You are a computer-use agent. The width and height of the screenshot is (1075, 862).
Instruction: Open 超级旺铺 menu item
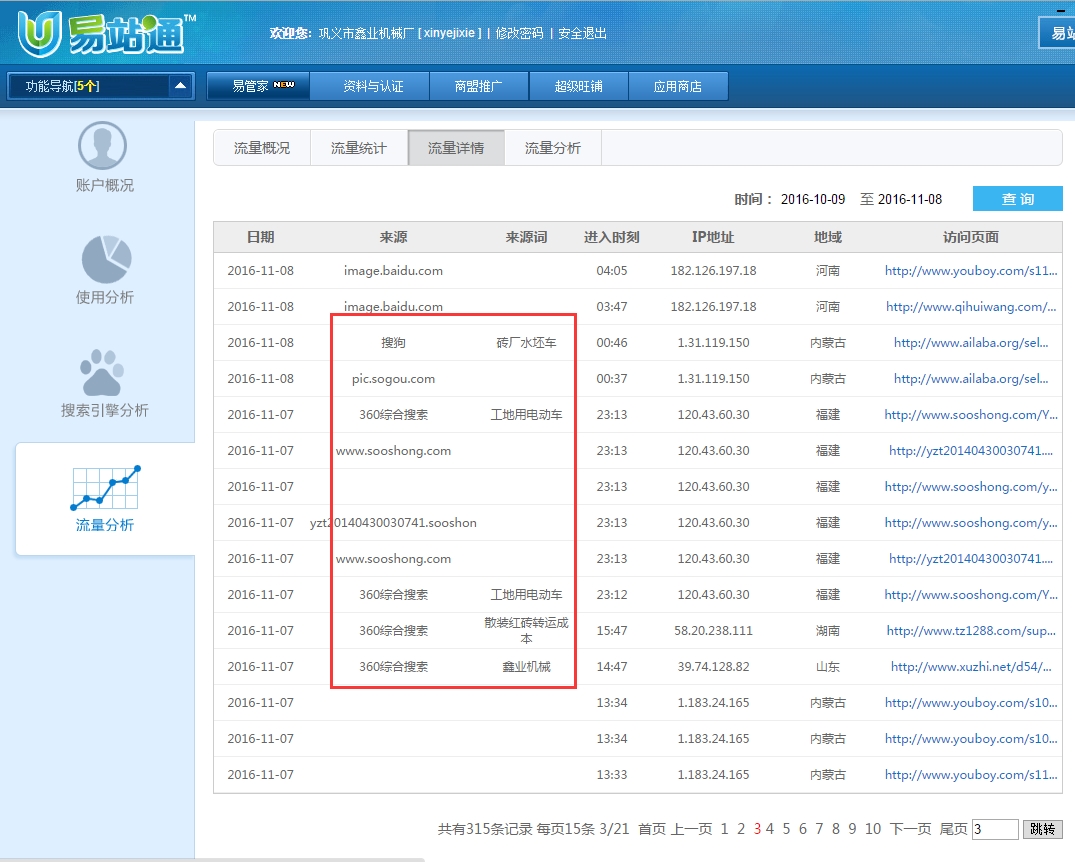click(x=578, y=86)
